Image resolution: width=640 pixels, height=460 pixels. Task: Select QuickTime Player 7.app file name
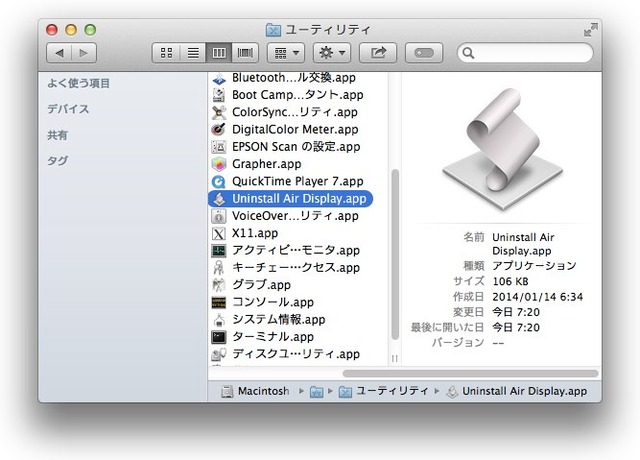[x=298, y=181]
